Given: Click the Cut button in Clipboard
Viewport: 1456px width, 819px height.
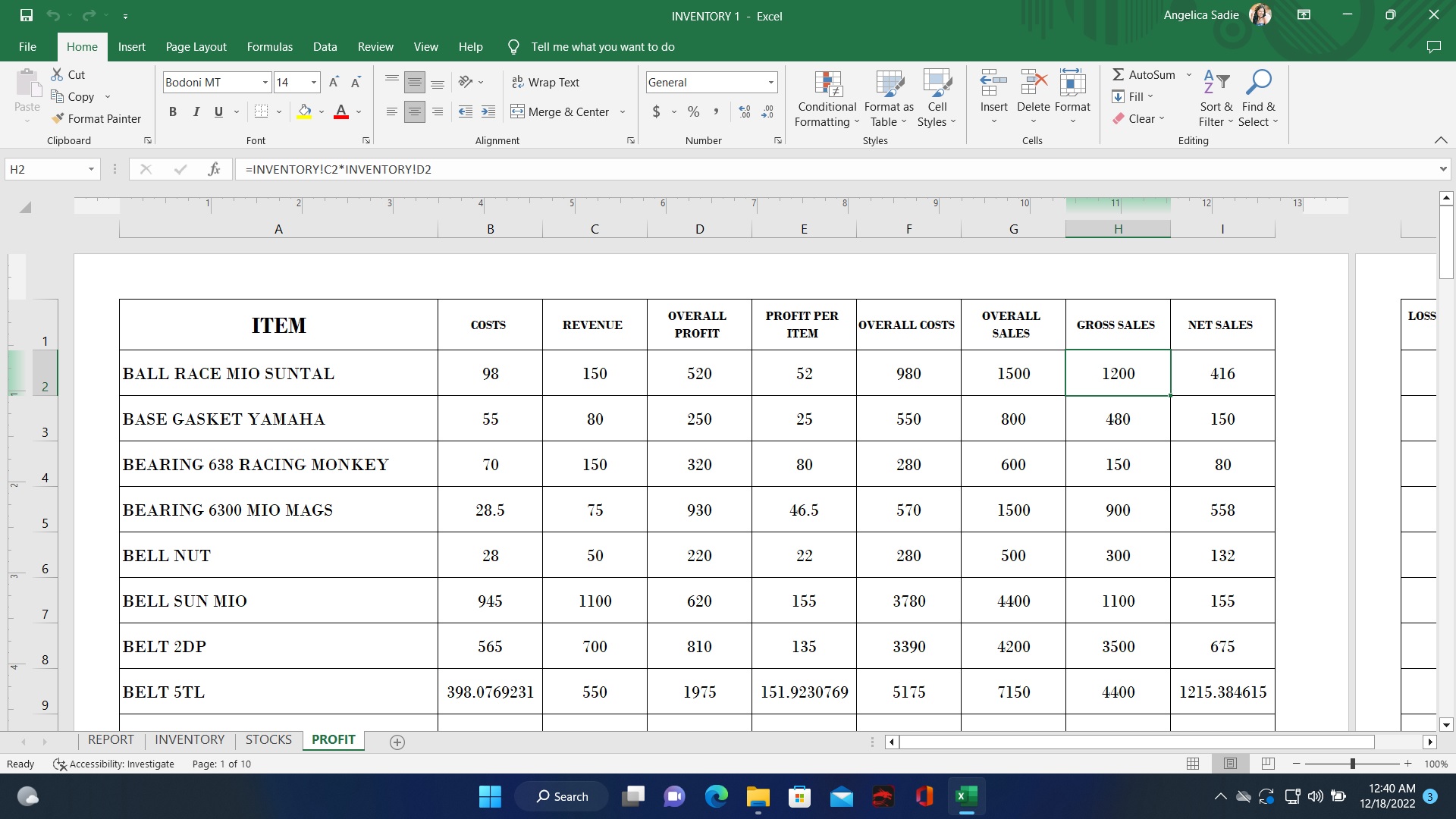Looking at the screenshot, I should pos(67,74).
